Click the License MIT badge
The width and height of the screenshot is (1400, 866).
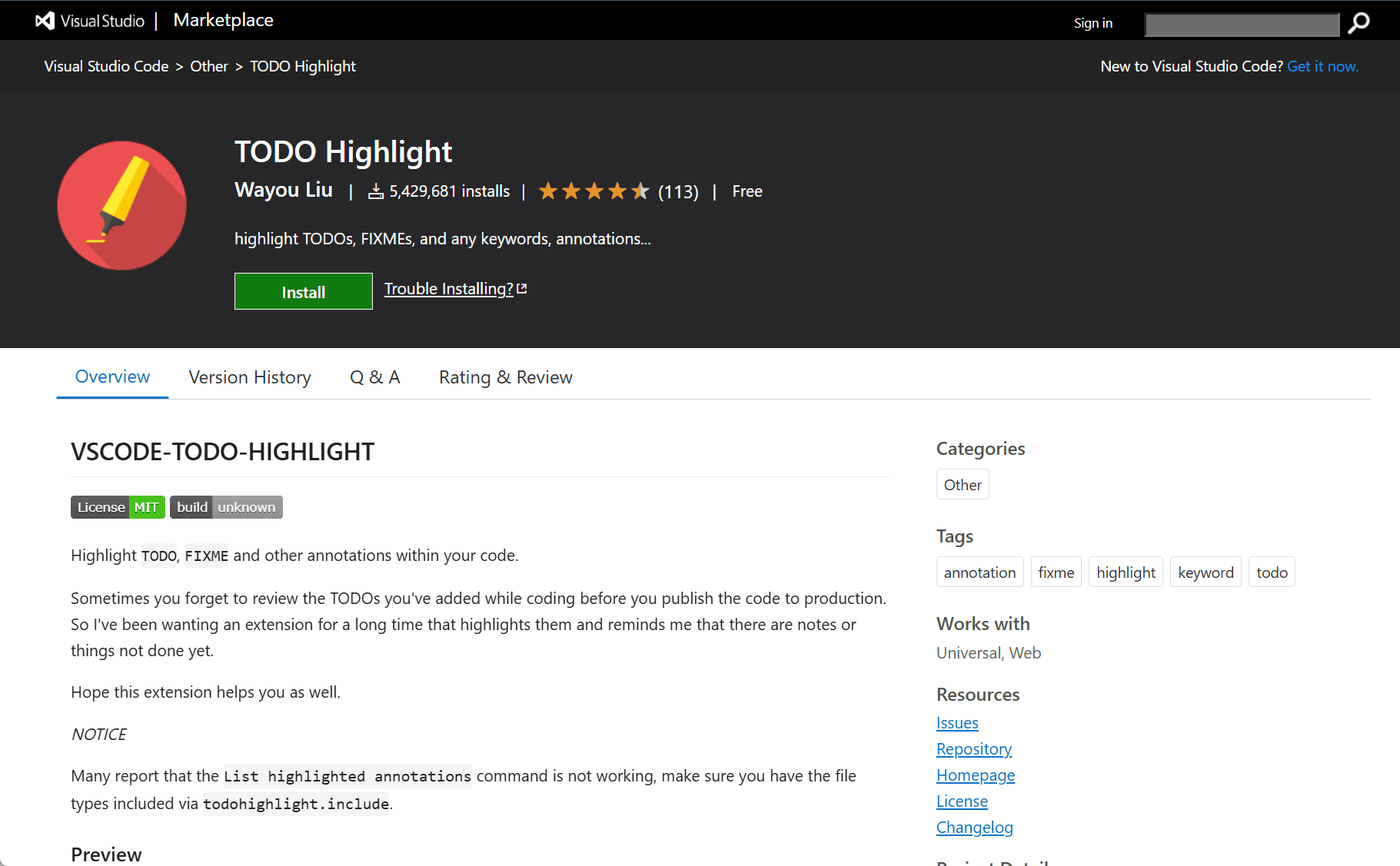(118, 507)
